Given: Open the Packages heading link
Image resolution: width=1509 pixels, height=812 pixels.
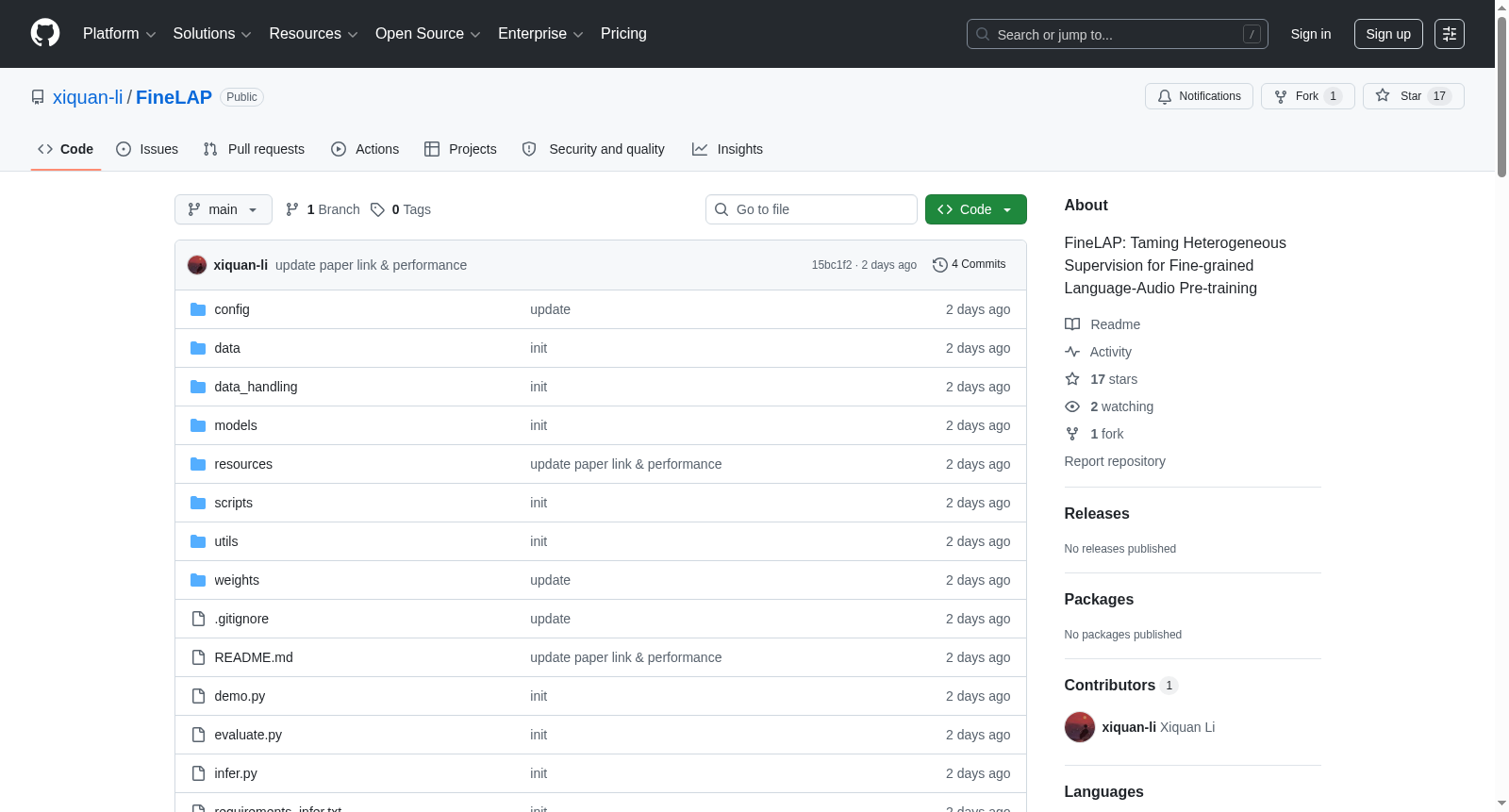Looking at the screenshot, I should [1099, 599].
